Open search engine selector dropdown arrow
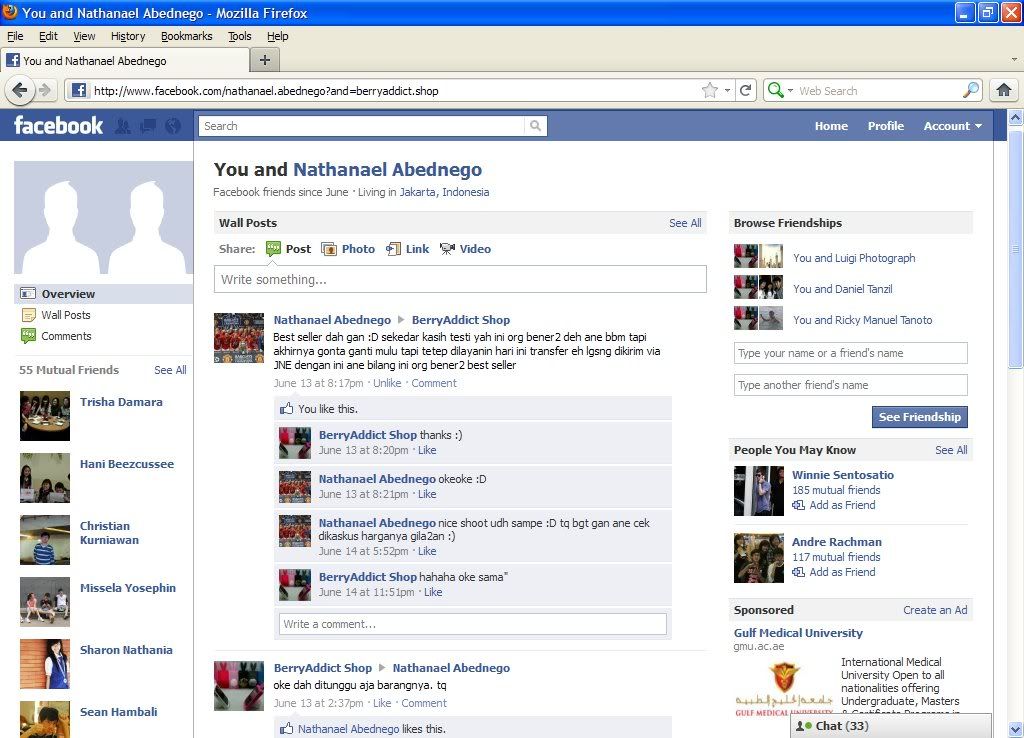Image resolution: width=1024 pixels, height=738 pixels. (x=790, y=90)
